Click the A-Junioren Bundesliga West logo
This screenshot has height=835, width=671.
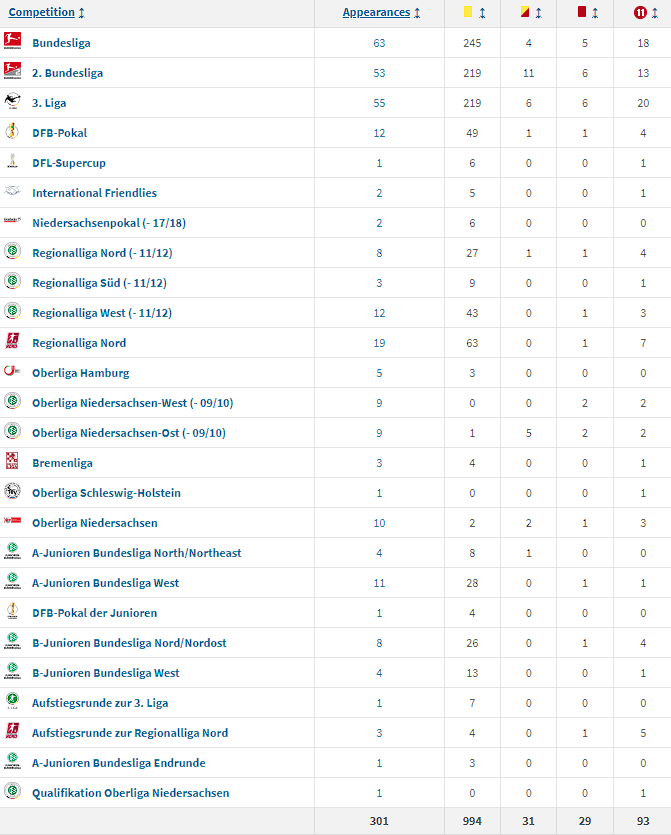coord(12,581)
